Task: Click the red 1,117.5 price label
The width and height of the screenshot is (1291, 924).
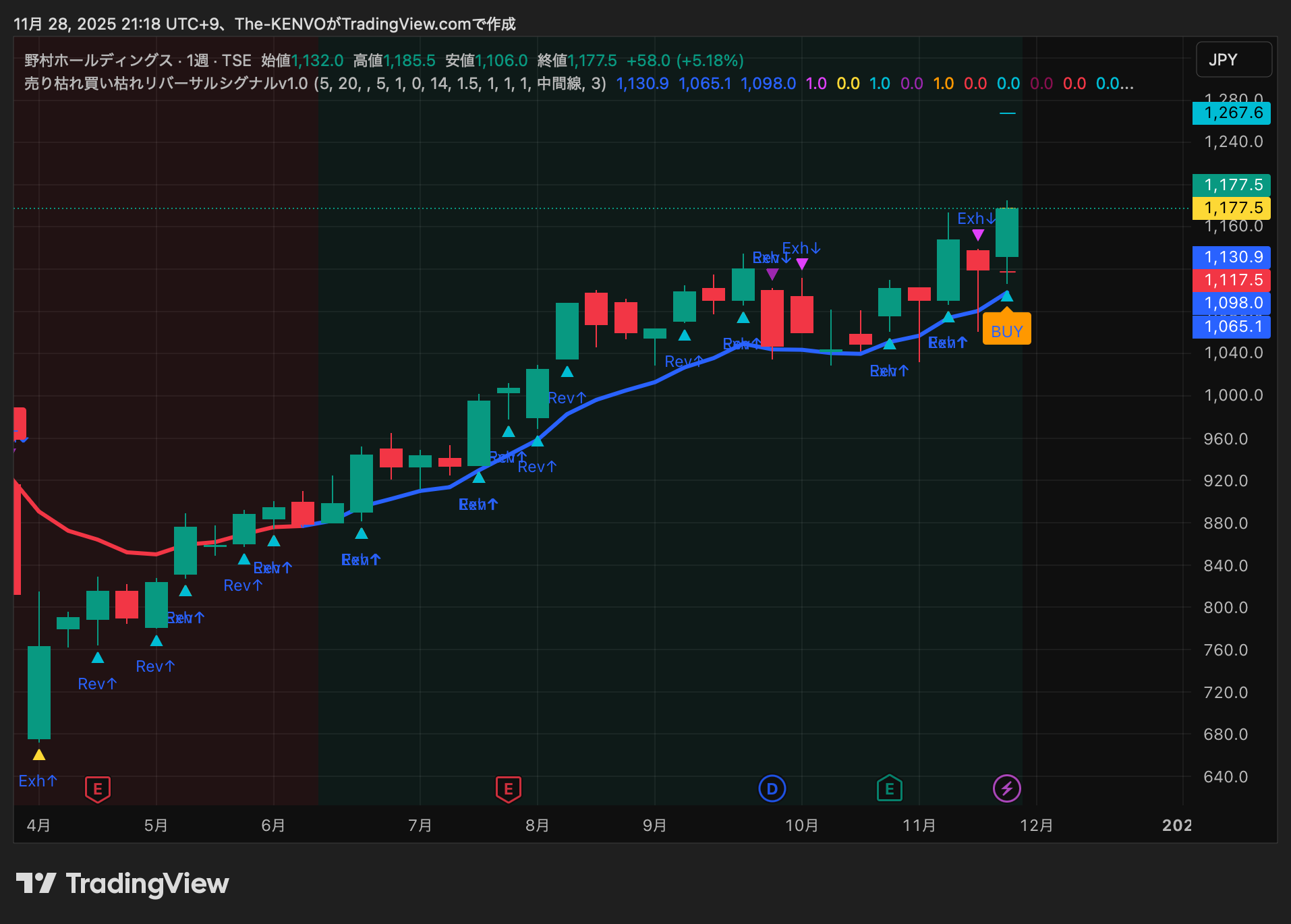Action: (1232, 280)
